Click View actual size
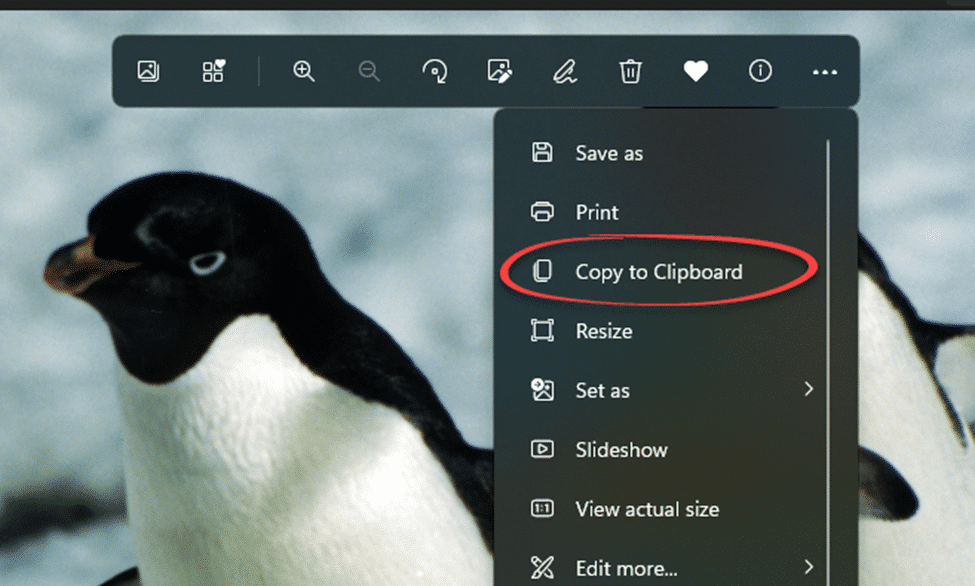The image size is (975, 586). pyautogui.click(x=646, y=509)
